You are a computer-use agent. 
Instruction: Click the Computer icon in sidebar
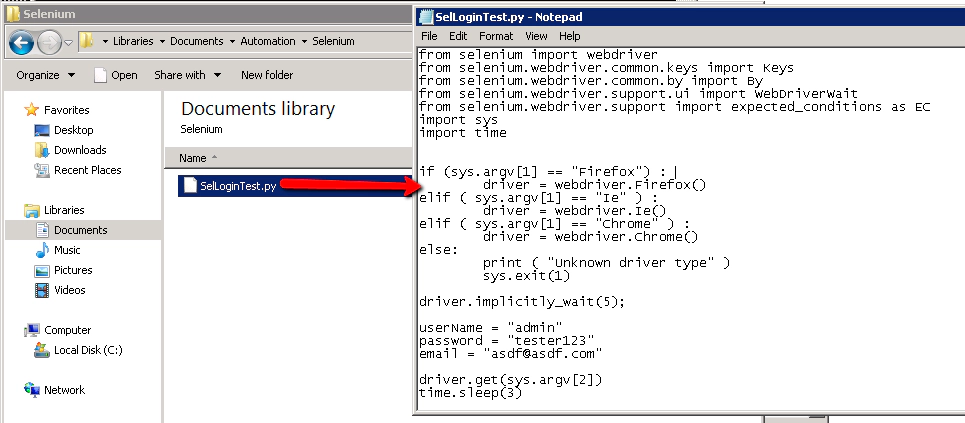click(x=32, y=331)
